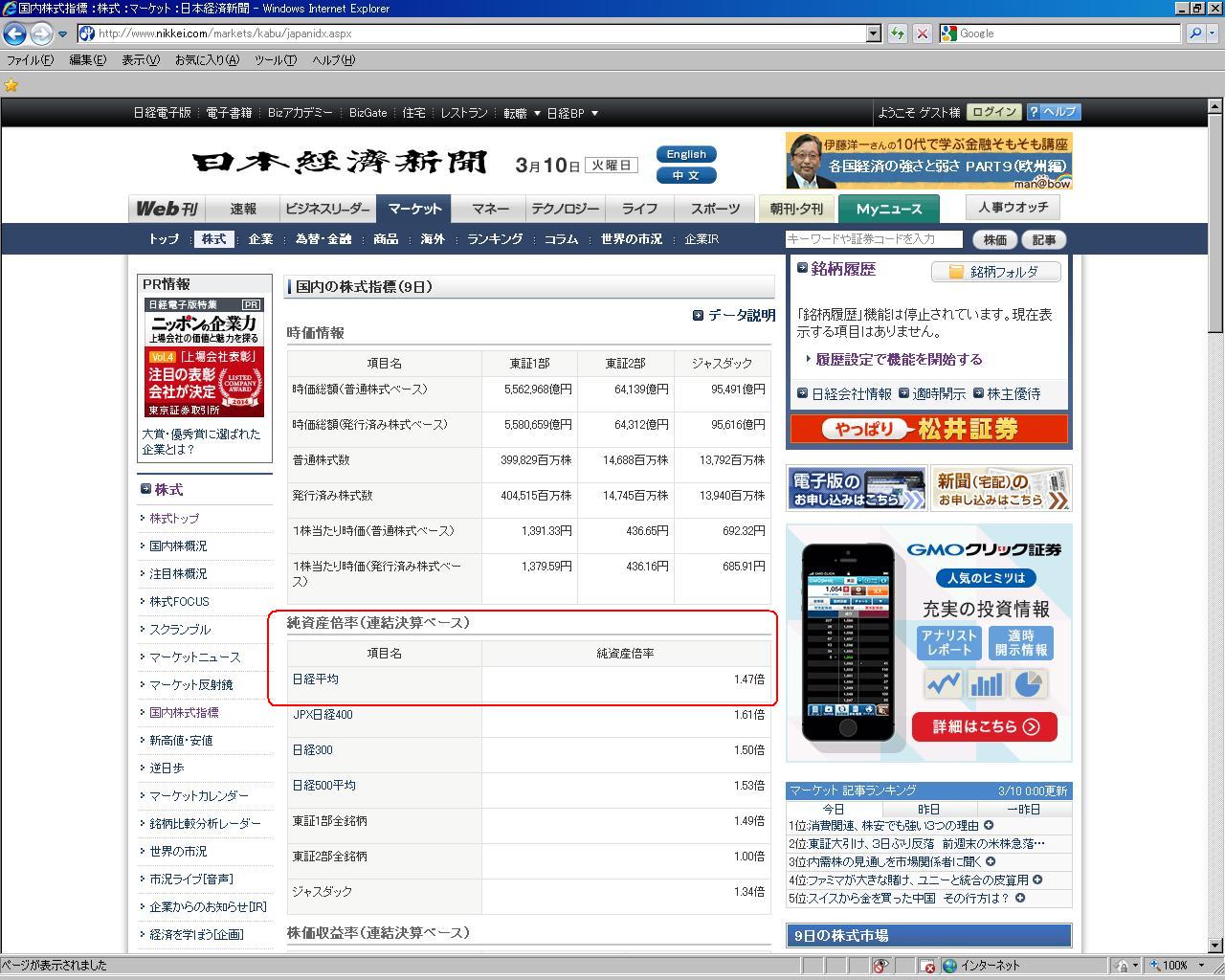Switch to the 速報 tab
The width and height of the screenshot is (1225, 980).
point(243,209)
